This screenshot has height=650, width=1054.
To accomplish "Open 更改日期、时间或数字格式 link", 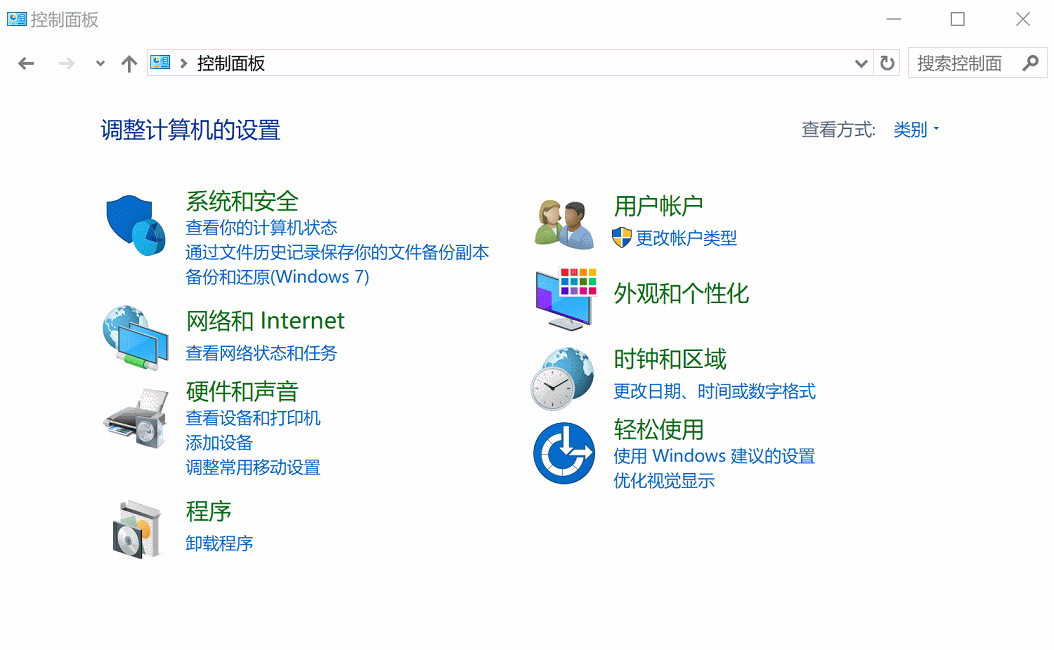I will [714, 391].
